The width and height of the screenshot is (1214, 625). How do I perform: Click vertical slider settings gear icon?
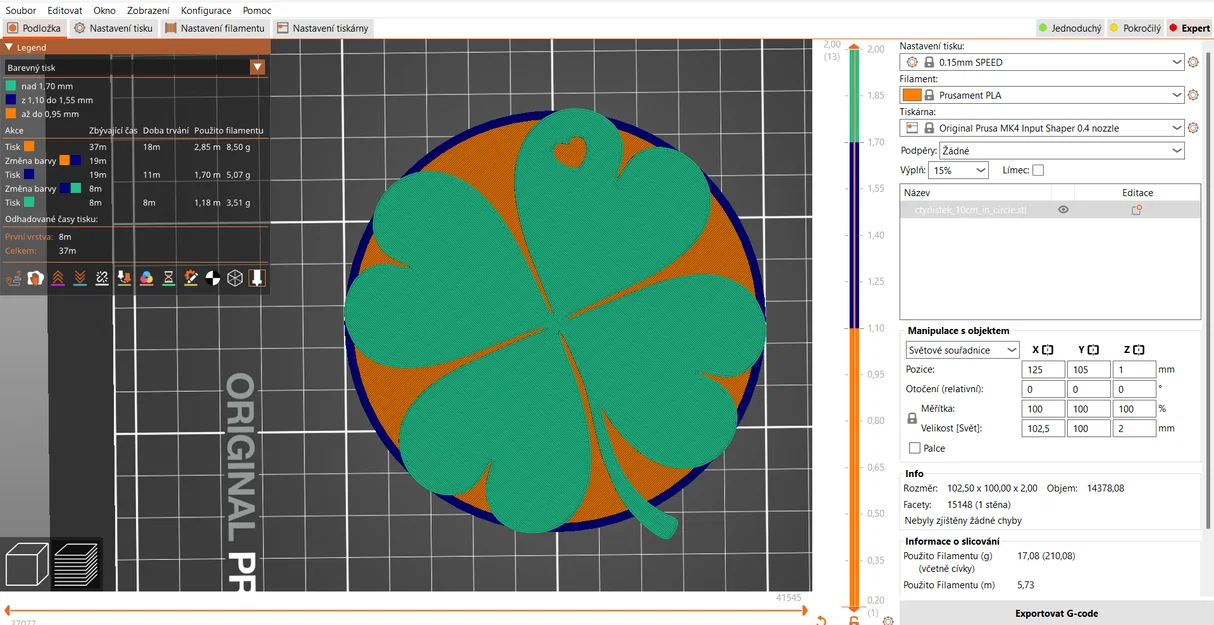click(889, 620)
